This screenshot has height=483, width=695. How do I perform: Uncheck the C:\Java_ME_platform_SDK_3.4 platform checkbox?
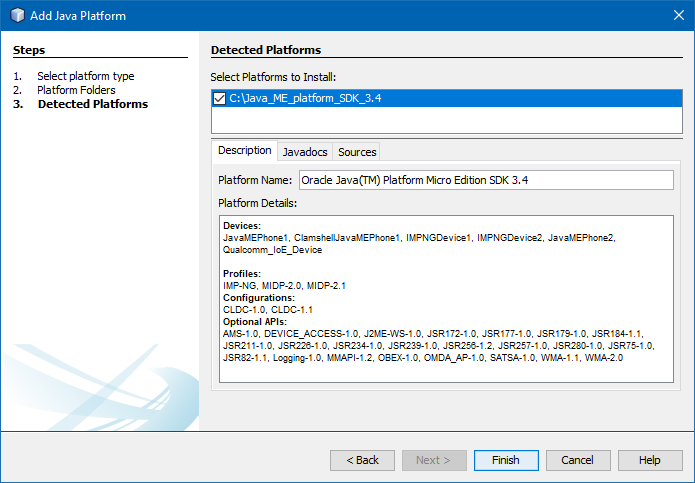[x=219, y=98]
